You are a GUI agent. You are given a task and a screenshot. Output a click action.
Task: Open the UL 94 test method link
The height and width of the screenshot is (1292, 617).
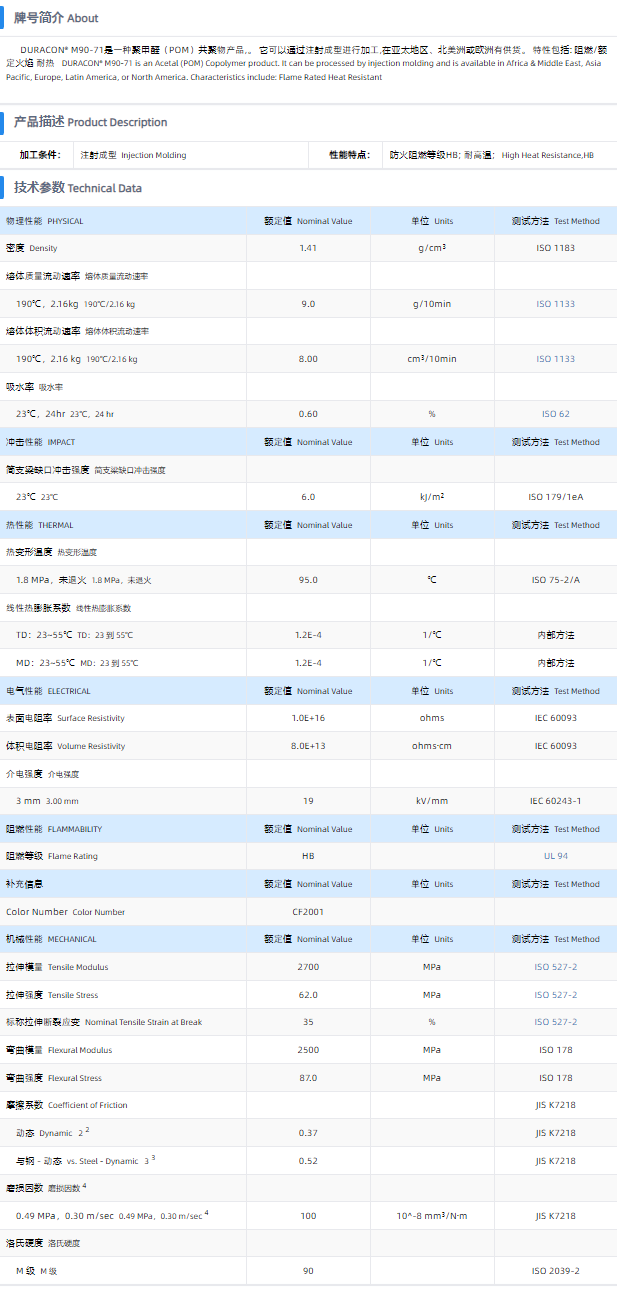[x=555, y=856]
